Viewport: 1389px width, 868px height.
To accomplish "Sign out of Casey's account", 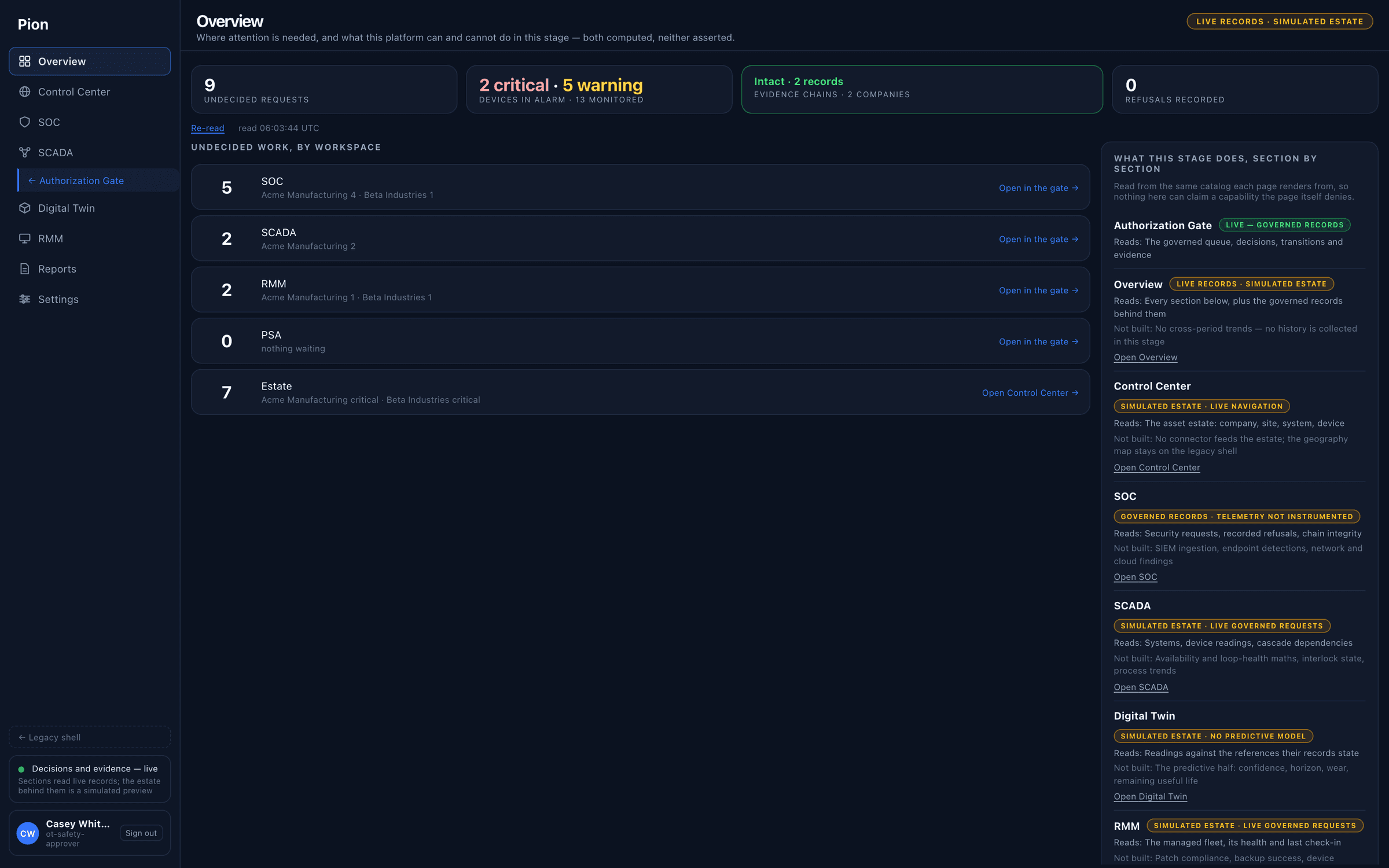I will [x=141, y=833].
